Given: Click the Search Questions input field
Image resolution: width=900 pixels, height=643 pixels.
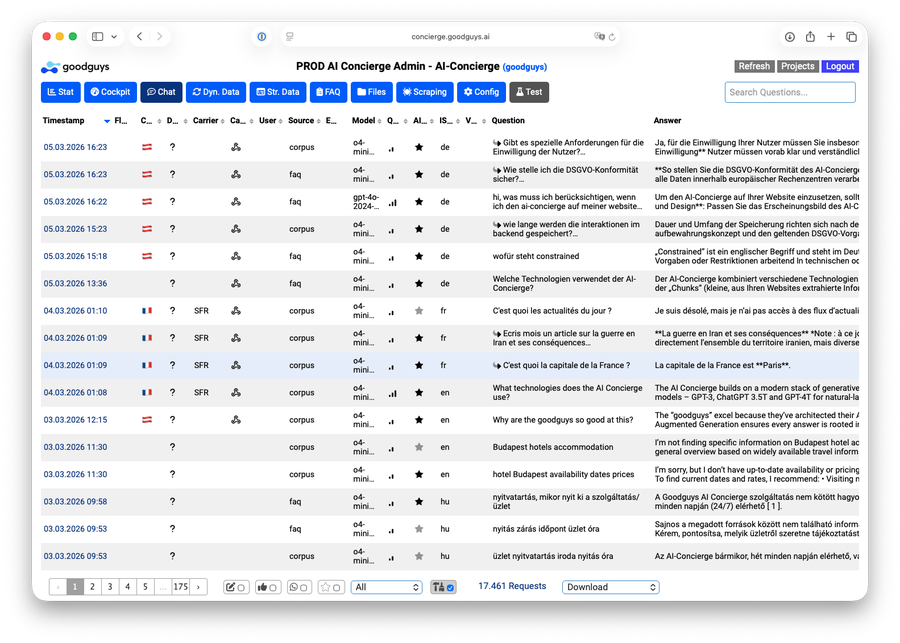Looking at the screenshot, I should (789, 91).
